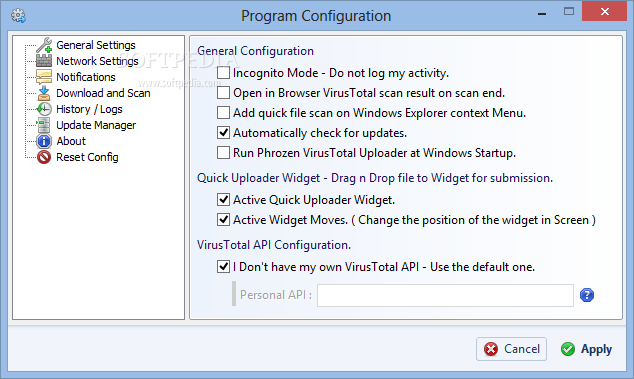Click the red Reset Config icon
The image size is (634, 379).
click(44, 157)
